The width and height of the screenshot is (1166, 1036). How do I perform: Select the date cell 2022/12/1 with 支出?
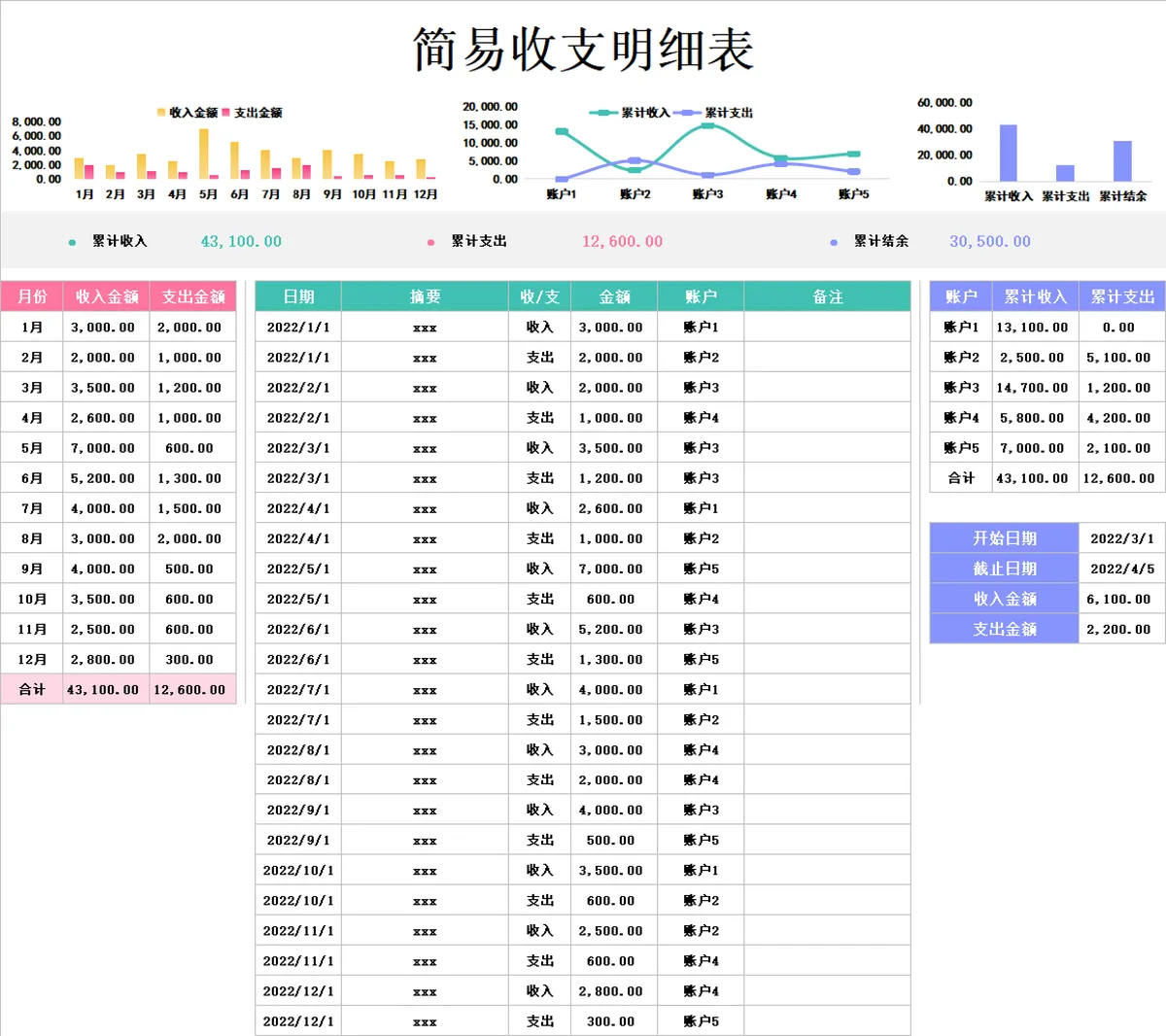(298, 1021)
